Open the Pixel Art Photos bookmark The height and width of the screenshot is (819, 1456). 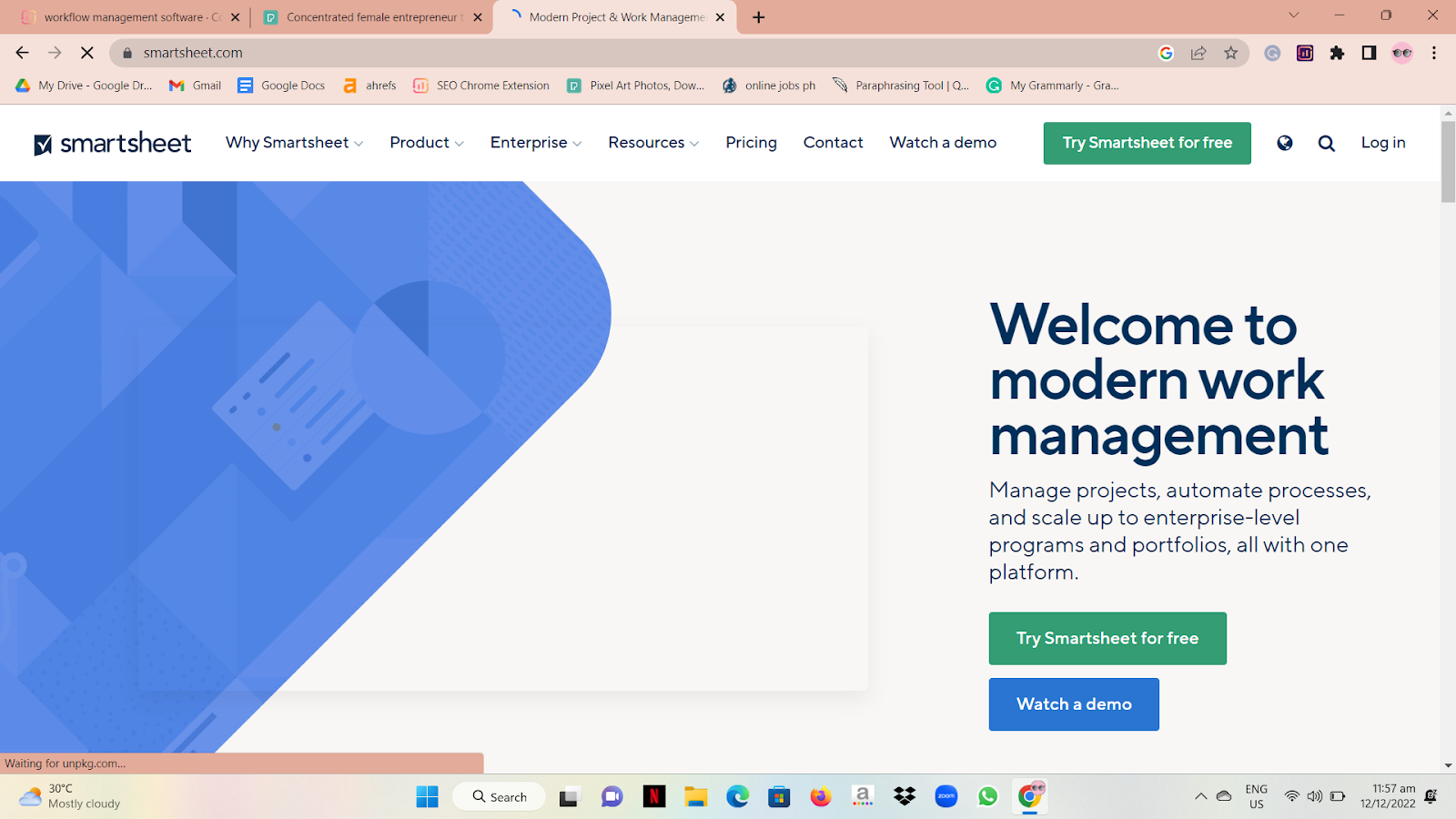[635, 86]
